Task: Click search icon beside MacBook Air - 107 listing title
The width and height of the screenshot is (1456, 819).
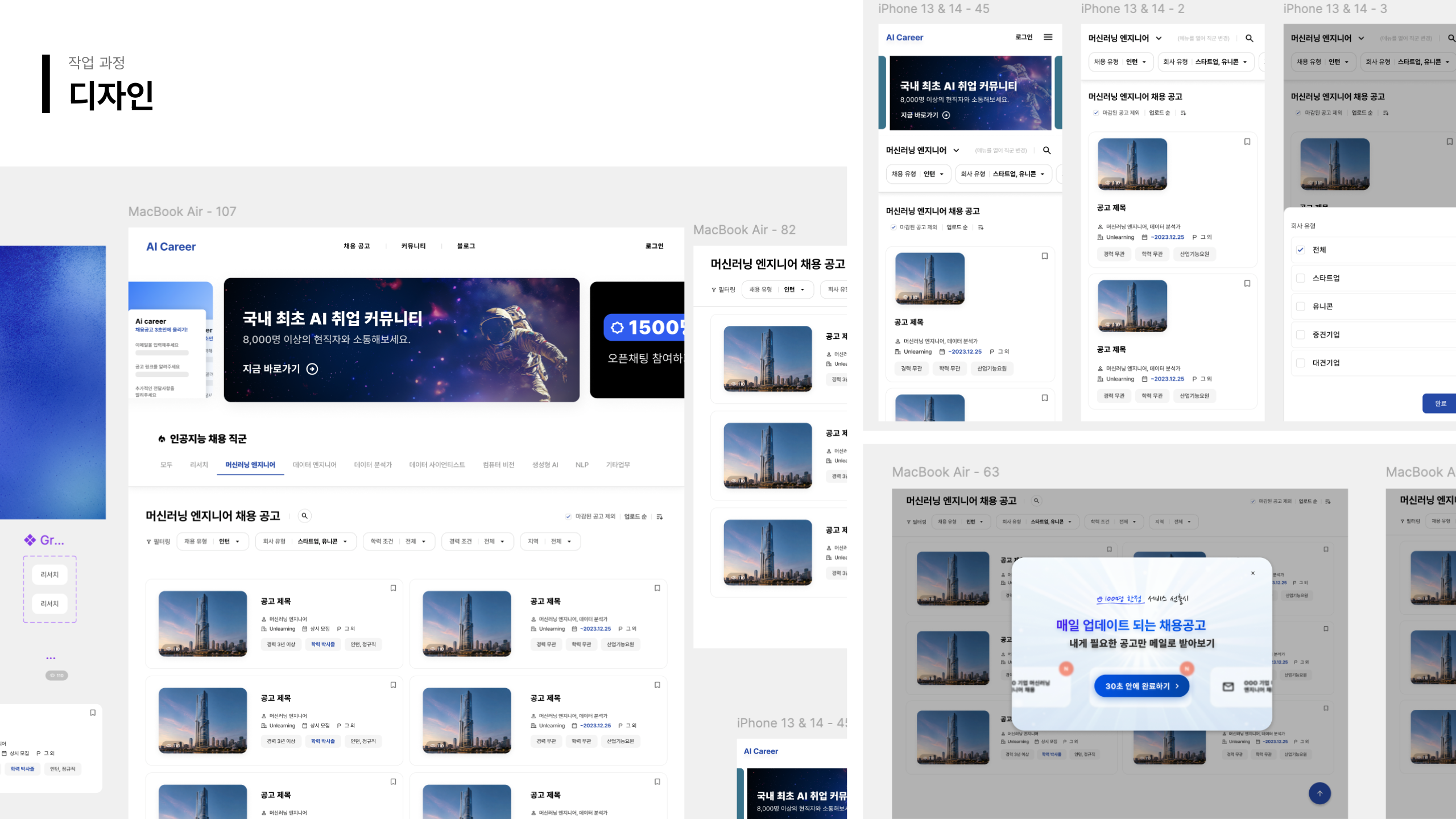Action: tap(304, 516)
